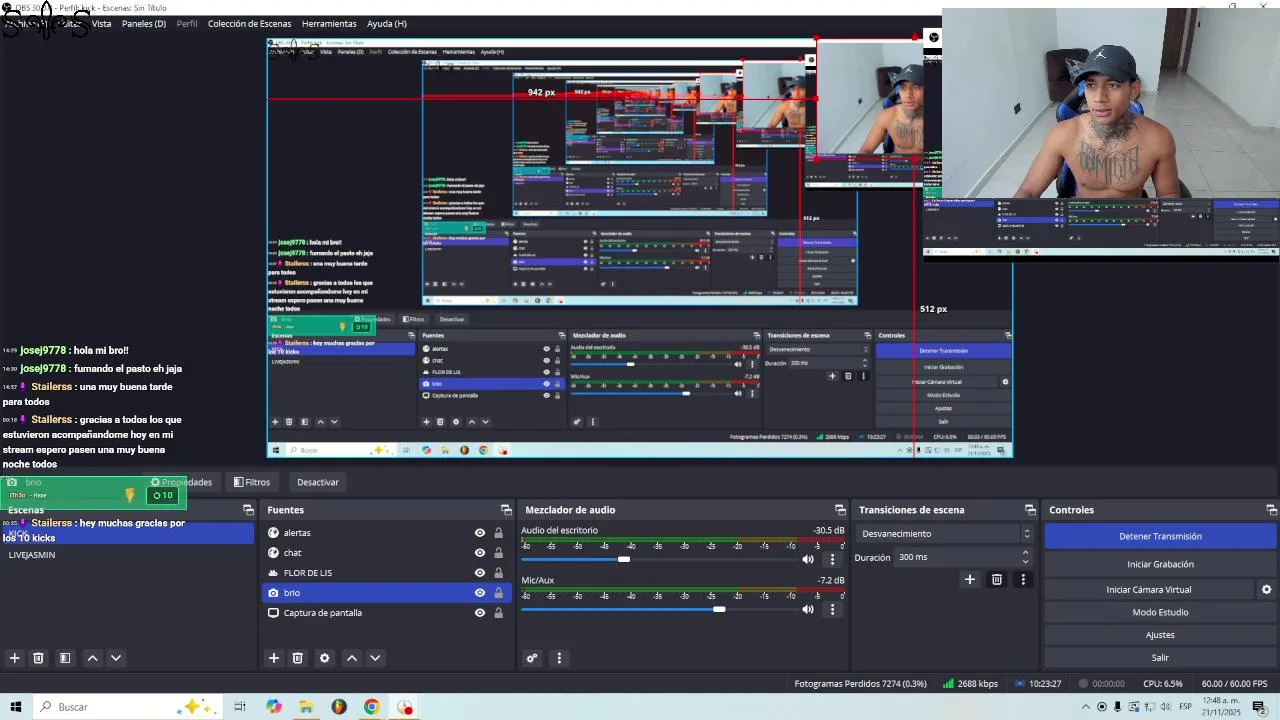This screenshot has height=720, width=1280.
Task: Hide the Captura de pantalla source
Action: coord(480,613)
